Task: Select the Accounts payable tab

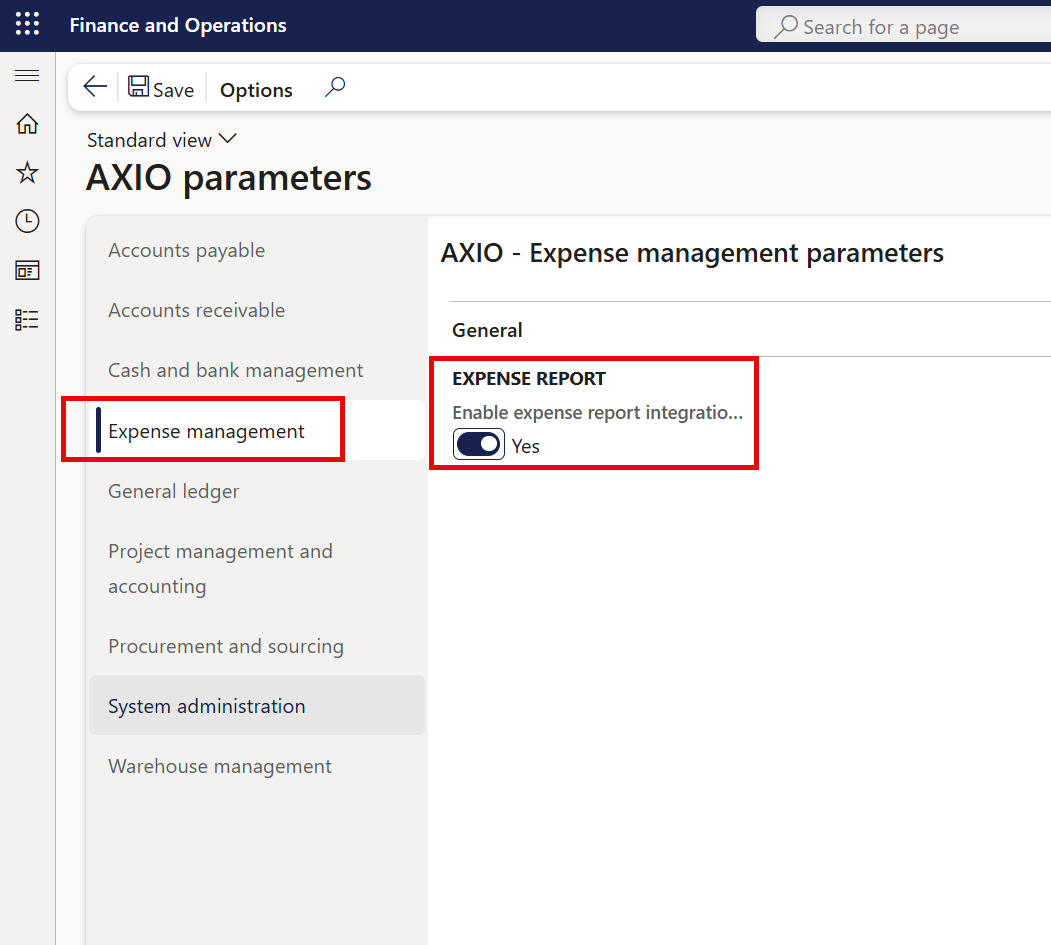Action: (186, 250)
